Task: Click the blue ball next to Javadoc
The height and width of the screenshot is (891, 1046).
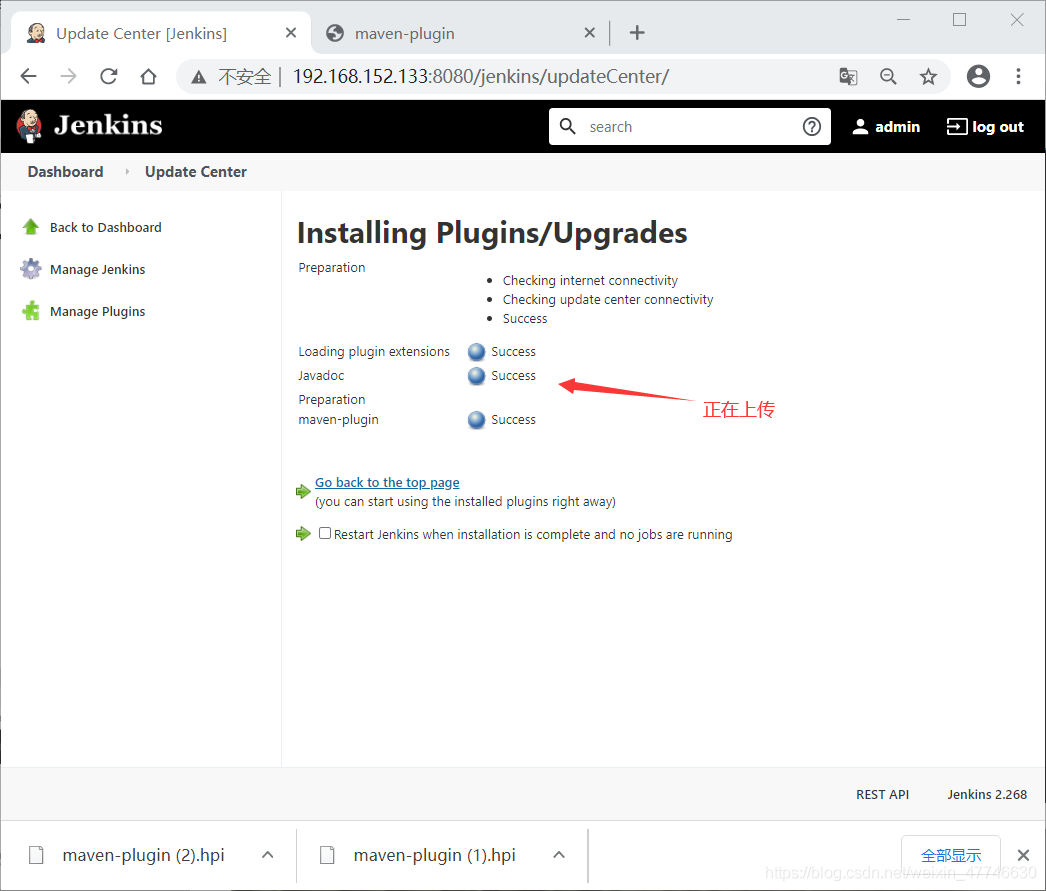Action: [x=476, y=375]
